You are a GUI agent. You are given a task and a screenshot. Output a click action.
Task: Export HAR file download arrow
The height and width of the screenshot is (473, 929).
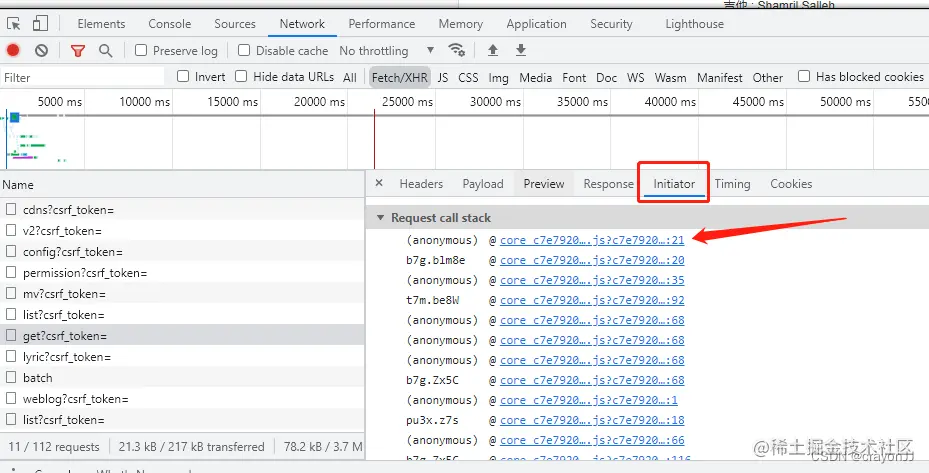coord(521,50)
